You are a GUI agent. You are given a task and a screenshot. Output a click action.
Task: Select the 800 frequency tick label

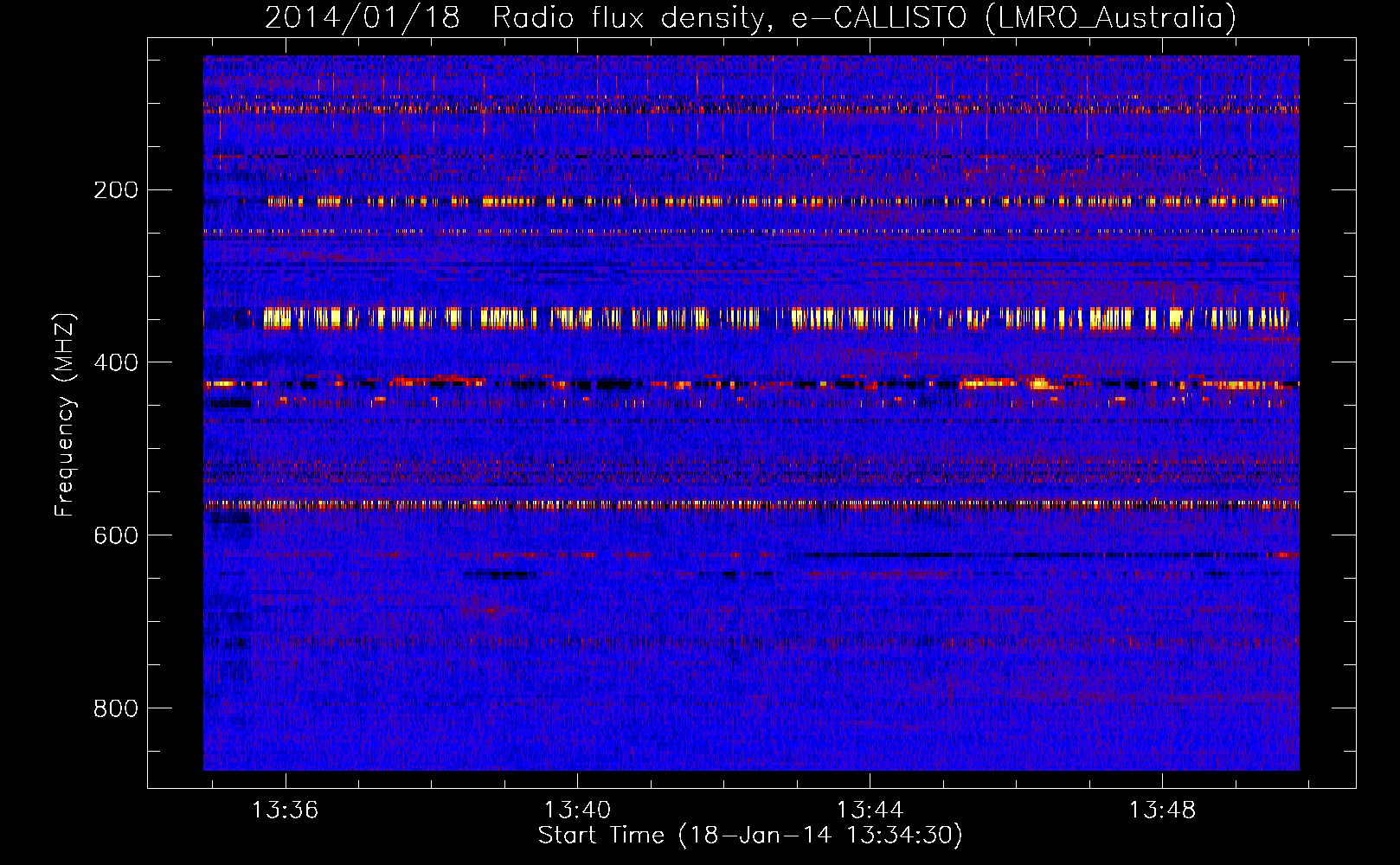coord(116,708)
